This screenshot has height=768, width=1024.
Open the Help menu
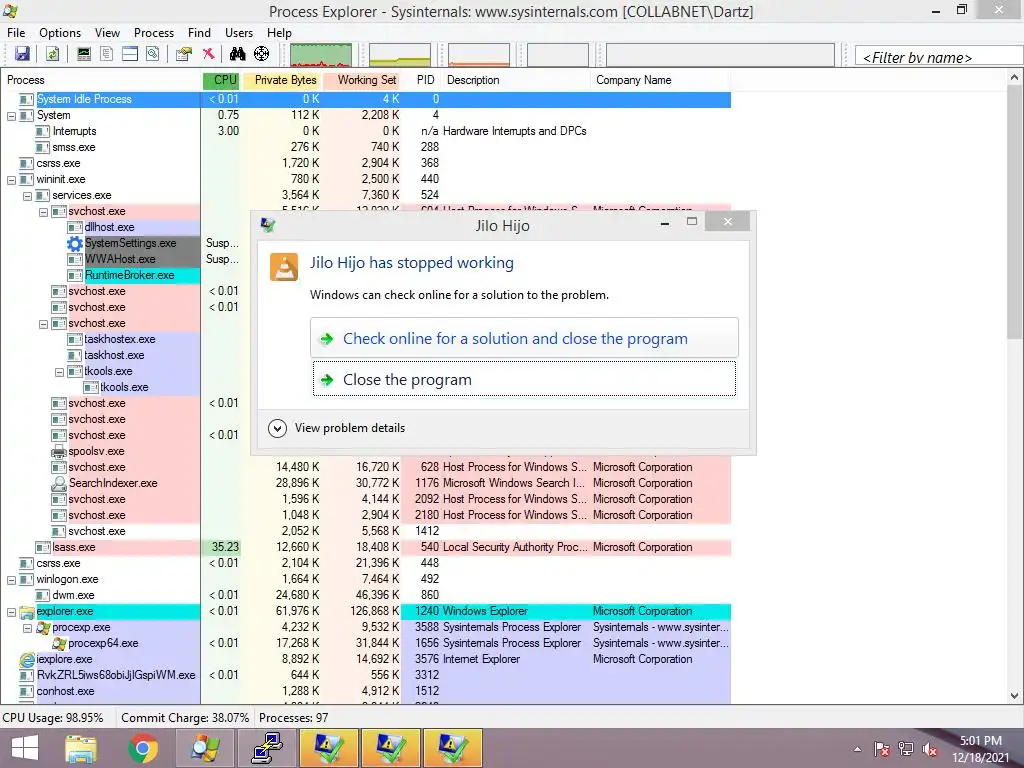click(x=279, y=33)
